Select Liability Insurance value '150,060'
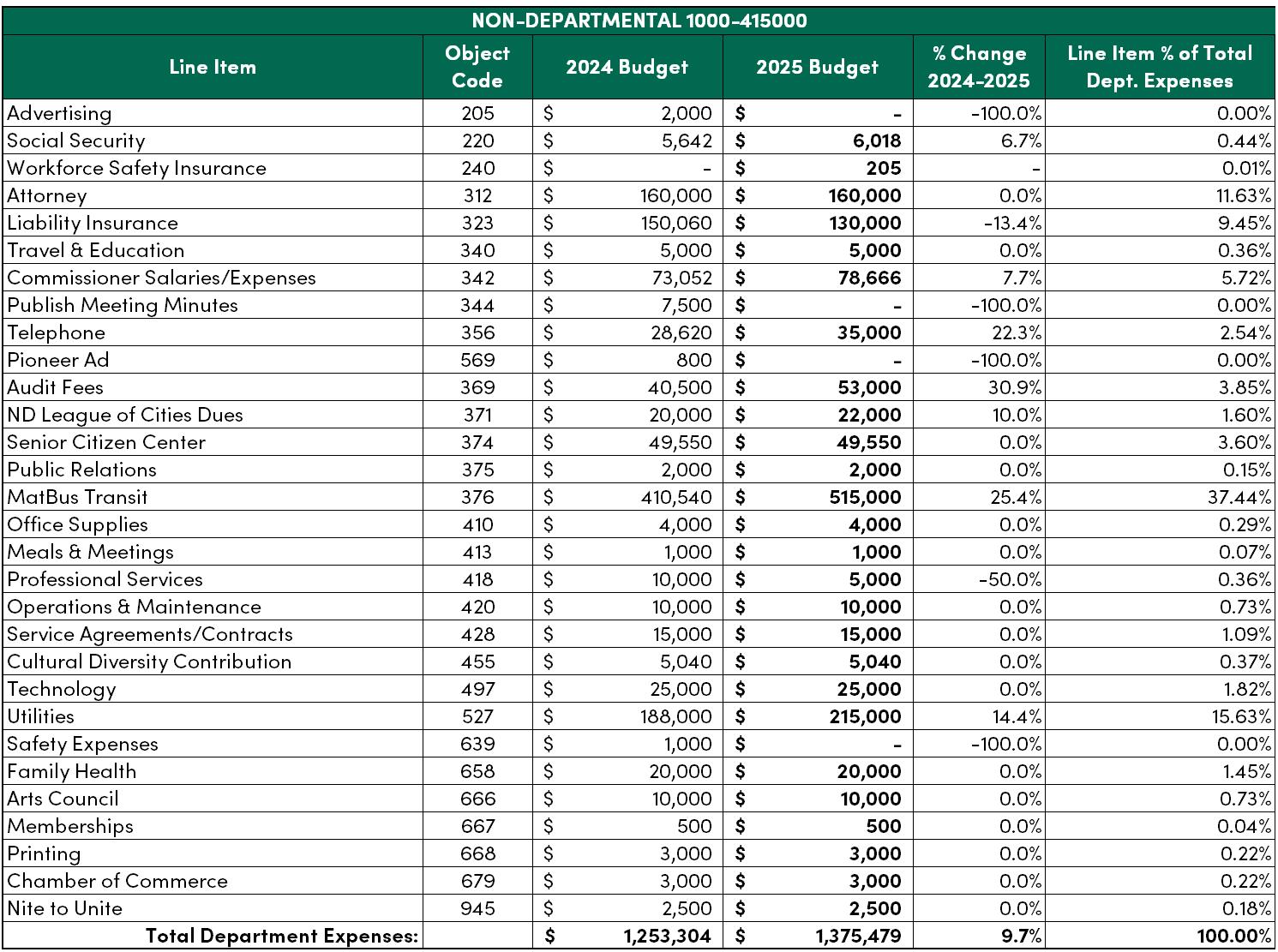The width and height of the screenshot is (1278, 952). coord(676,223)
